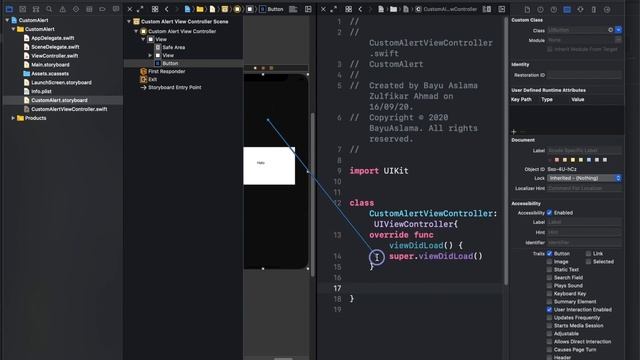The image size is (640, 360).
Task: Collapse the CustomAlert project root
Action: pos(7,20)
